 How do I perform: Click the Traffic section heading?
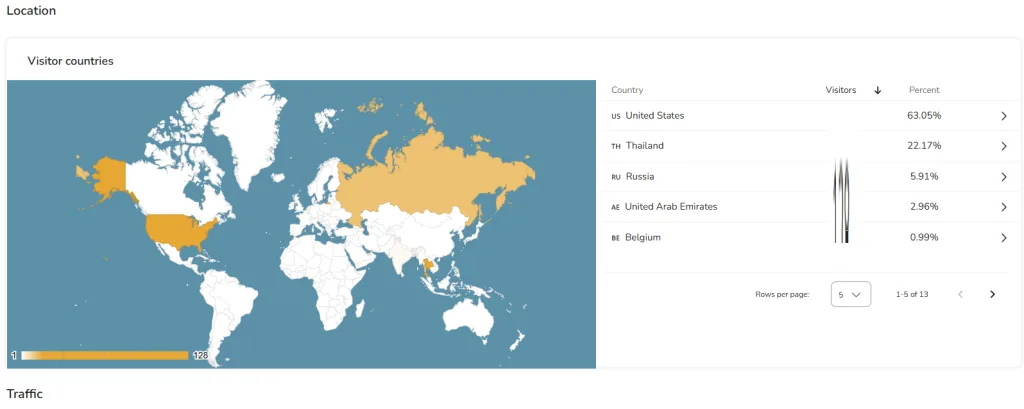click(25, 393)
